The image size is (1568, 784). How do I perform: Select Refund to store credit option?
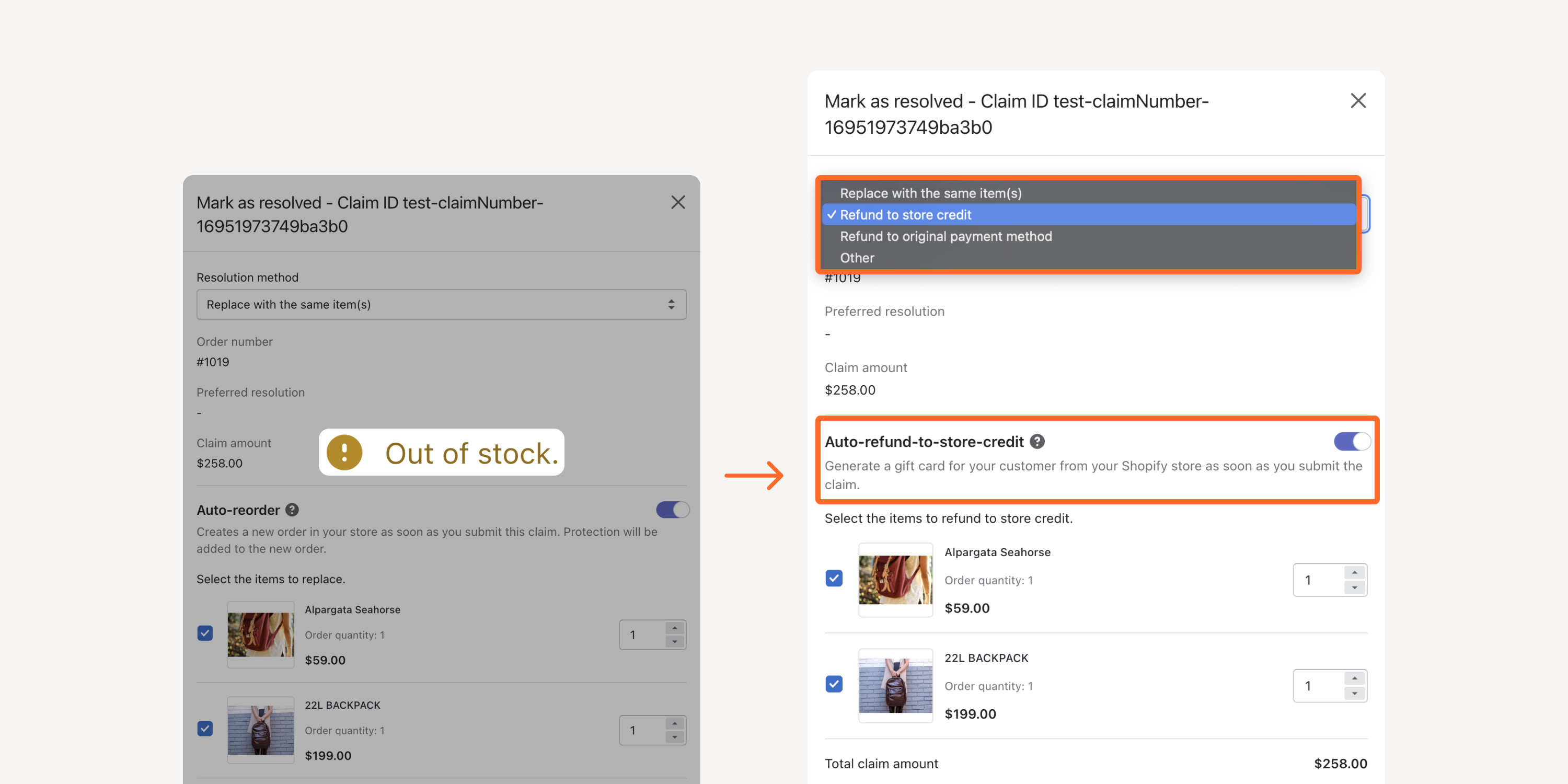click(x=1088, y=214)
